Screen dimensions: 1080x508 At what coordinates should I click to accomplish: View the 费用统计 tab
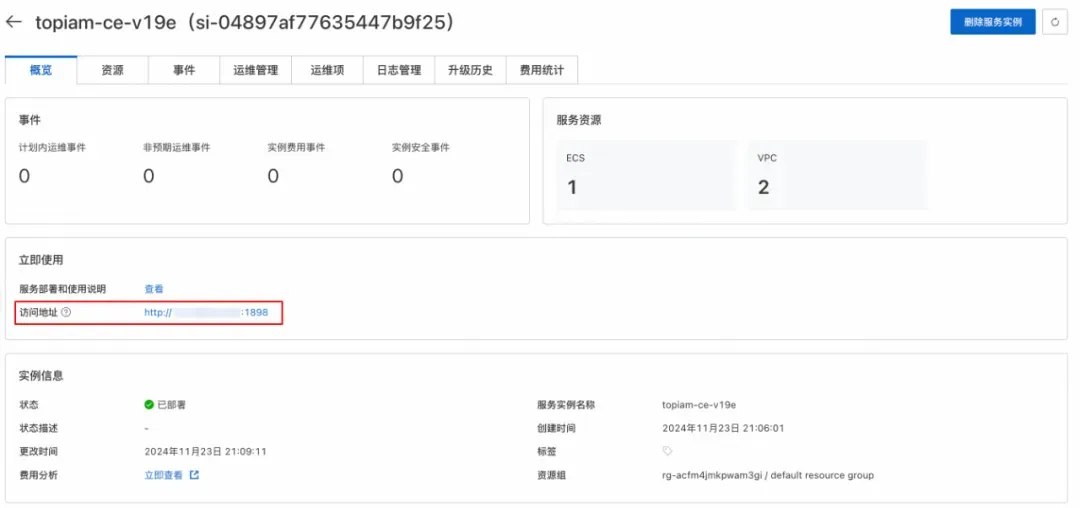pos(542,70)
